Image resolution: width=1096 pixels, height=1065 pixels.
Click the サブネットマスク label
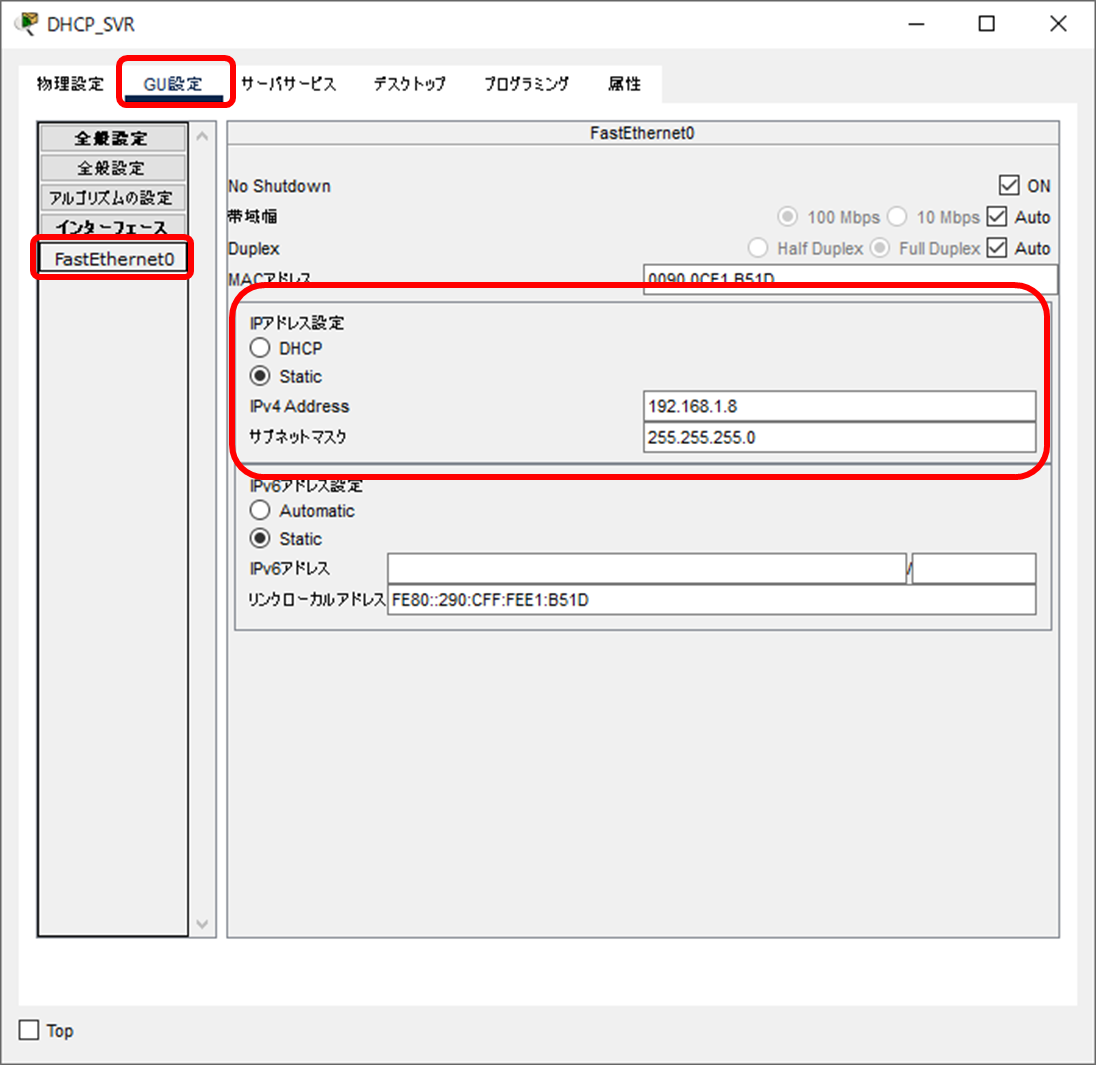tap(298, 437)
